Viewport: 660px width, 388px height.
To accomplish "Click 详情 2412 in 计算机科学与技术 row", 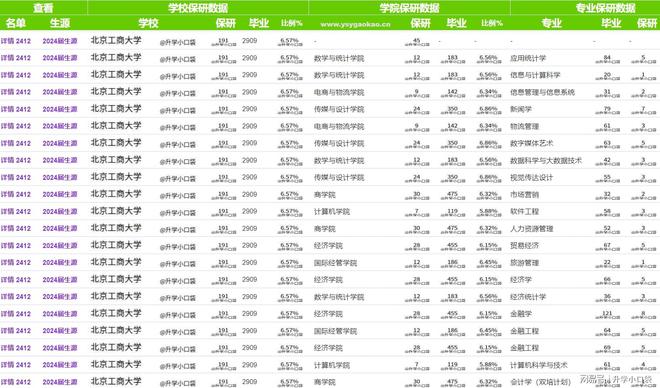I will click(16, 365).
